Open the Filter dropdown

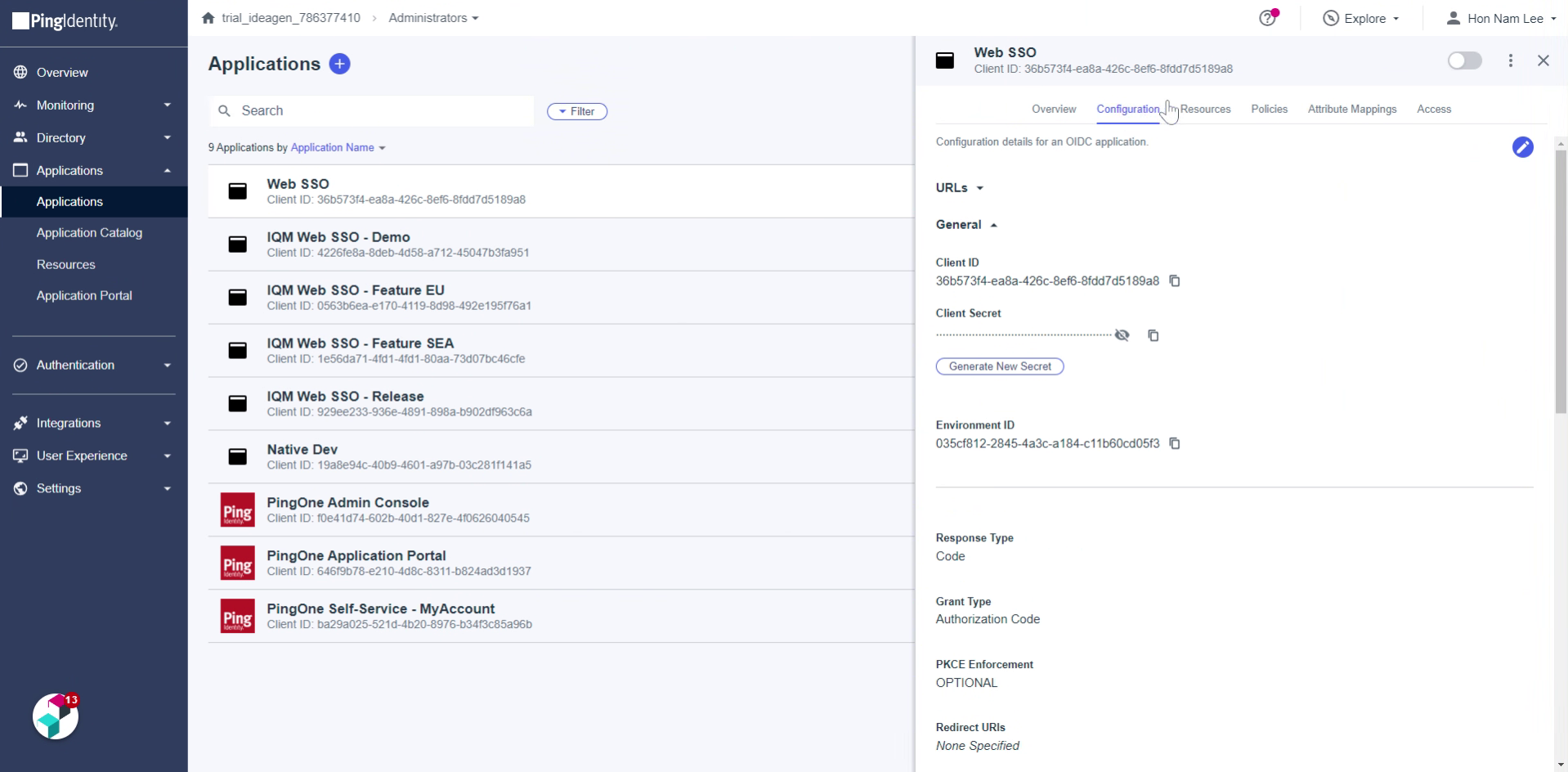tap(577, 111)
